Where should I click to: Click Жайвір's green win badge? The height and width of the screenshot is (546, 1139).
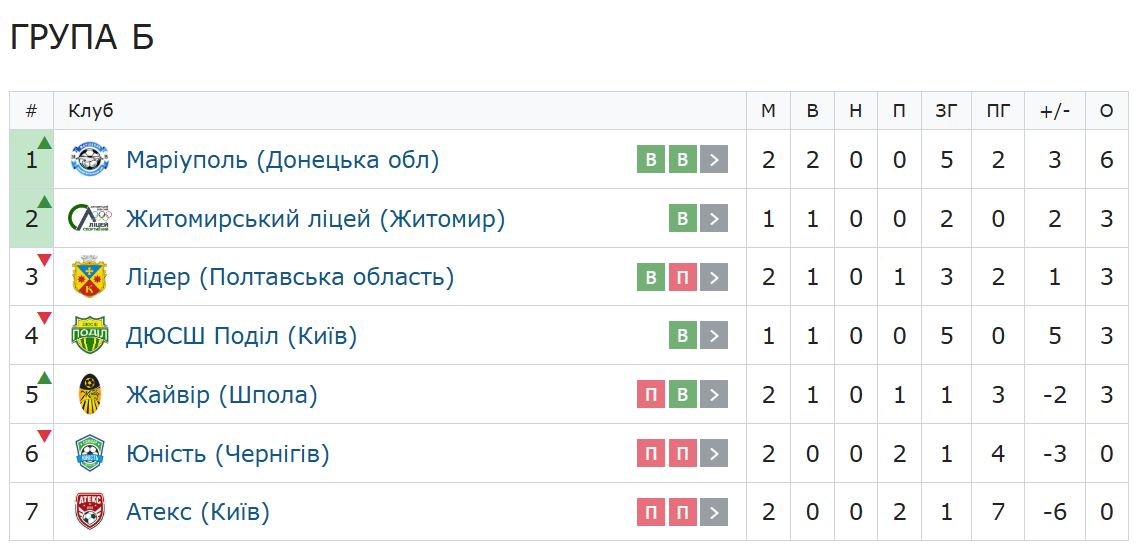click(682, 395)
